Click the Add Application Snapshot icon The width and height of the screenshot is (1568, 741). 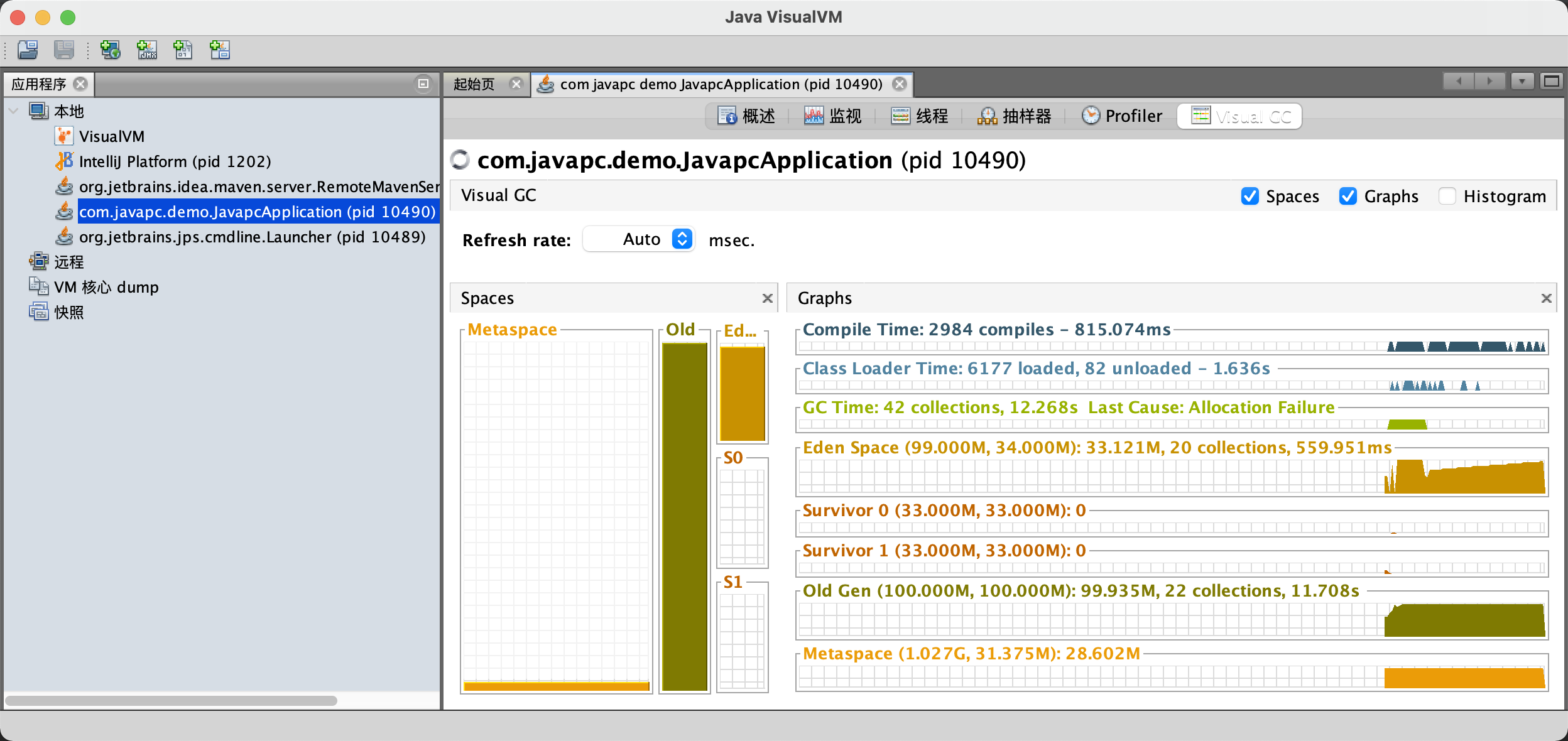pos(219,50)
